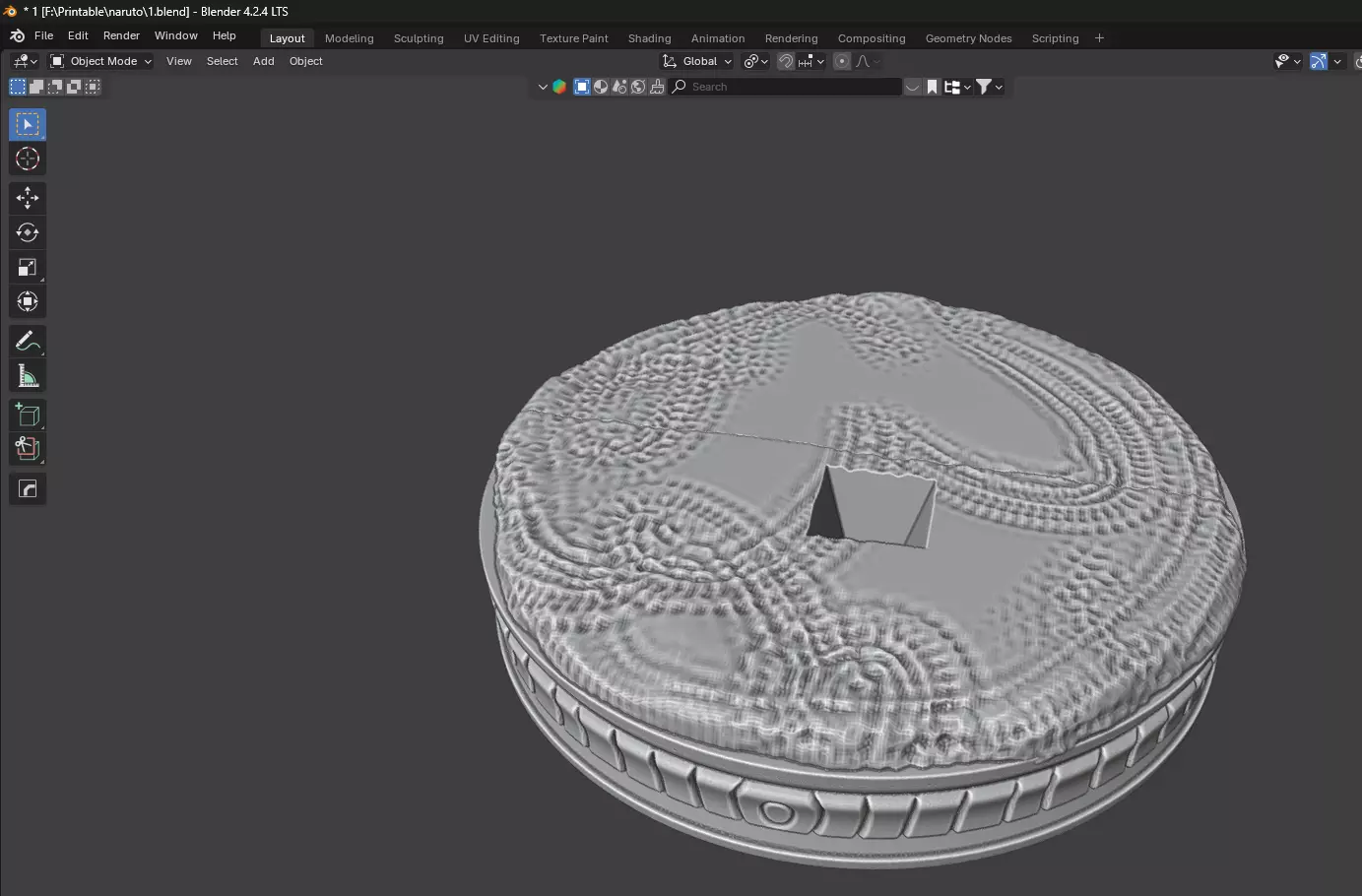This screenshot has width=1362, height=896.
Task: Select the material sphere filter icon
Action: pyautogui.click(x=601, y=87)
